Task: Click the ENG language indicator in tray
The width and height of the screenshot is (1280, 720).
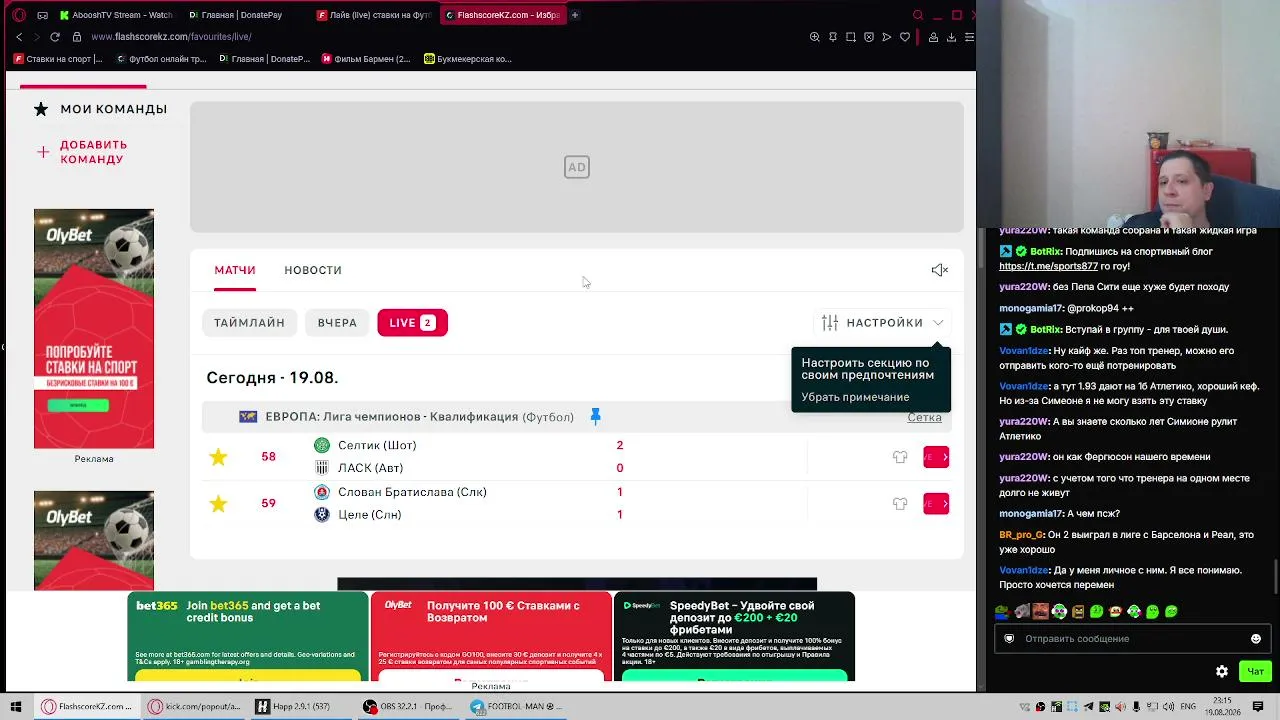Action: (1188, 707)
